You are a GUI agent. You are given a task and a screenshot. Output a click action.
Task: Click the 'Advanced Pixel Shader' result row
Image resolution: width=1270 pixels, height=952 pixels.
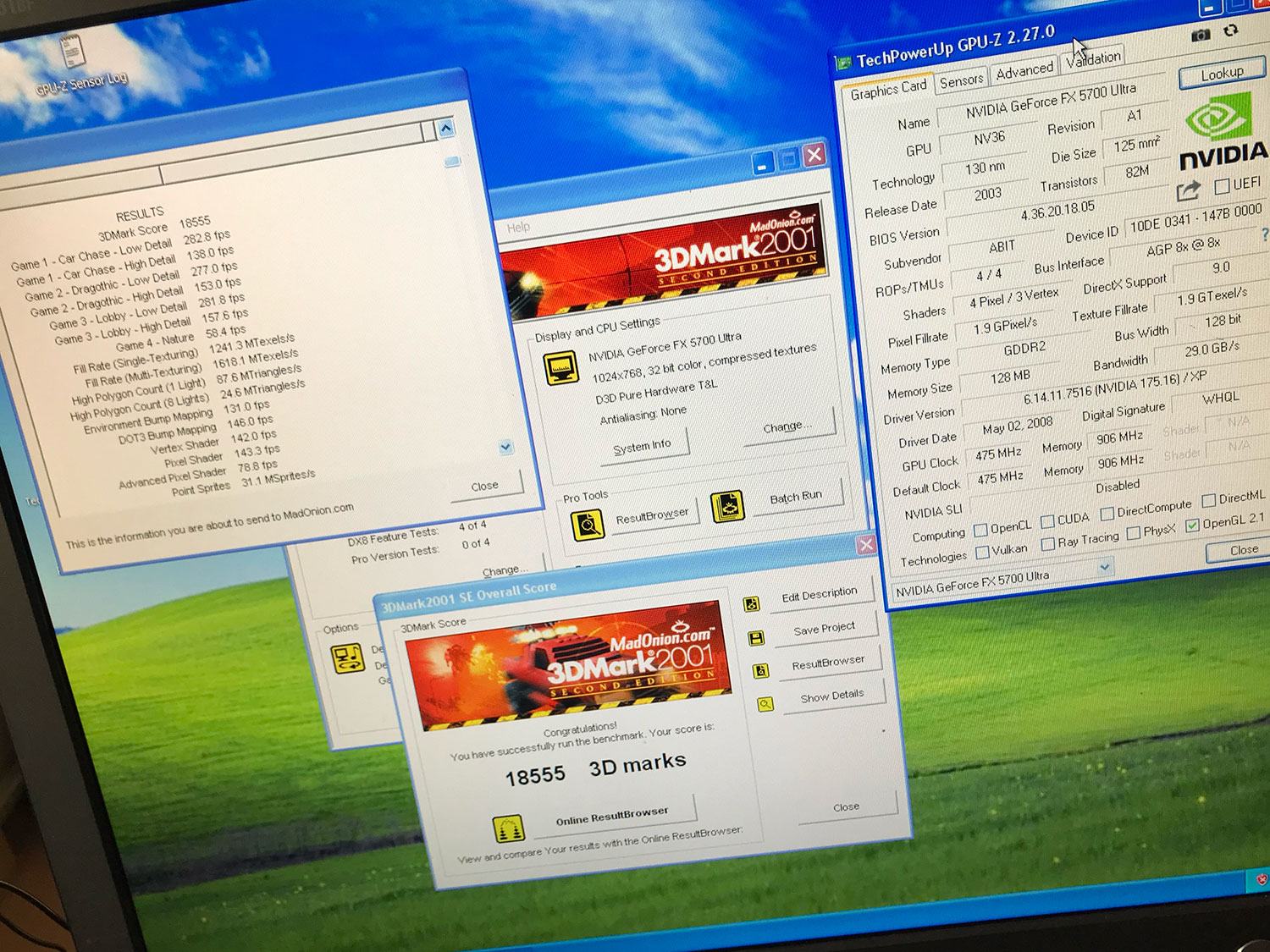tap(198, 475)
